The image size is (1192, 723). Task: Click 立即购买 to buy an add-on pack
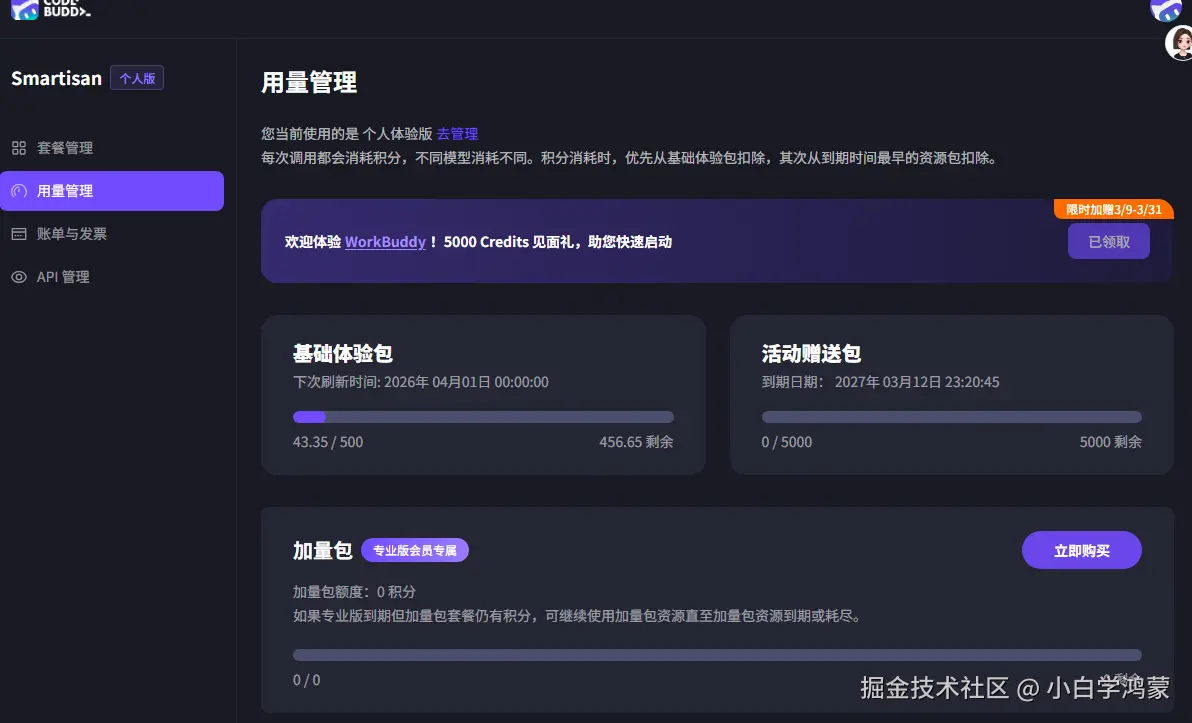(1081, 550)
